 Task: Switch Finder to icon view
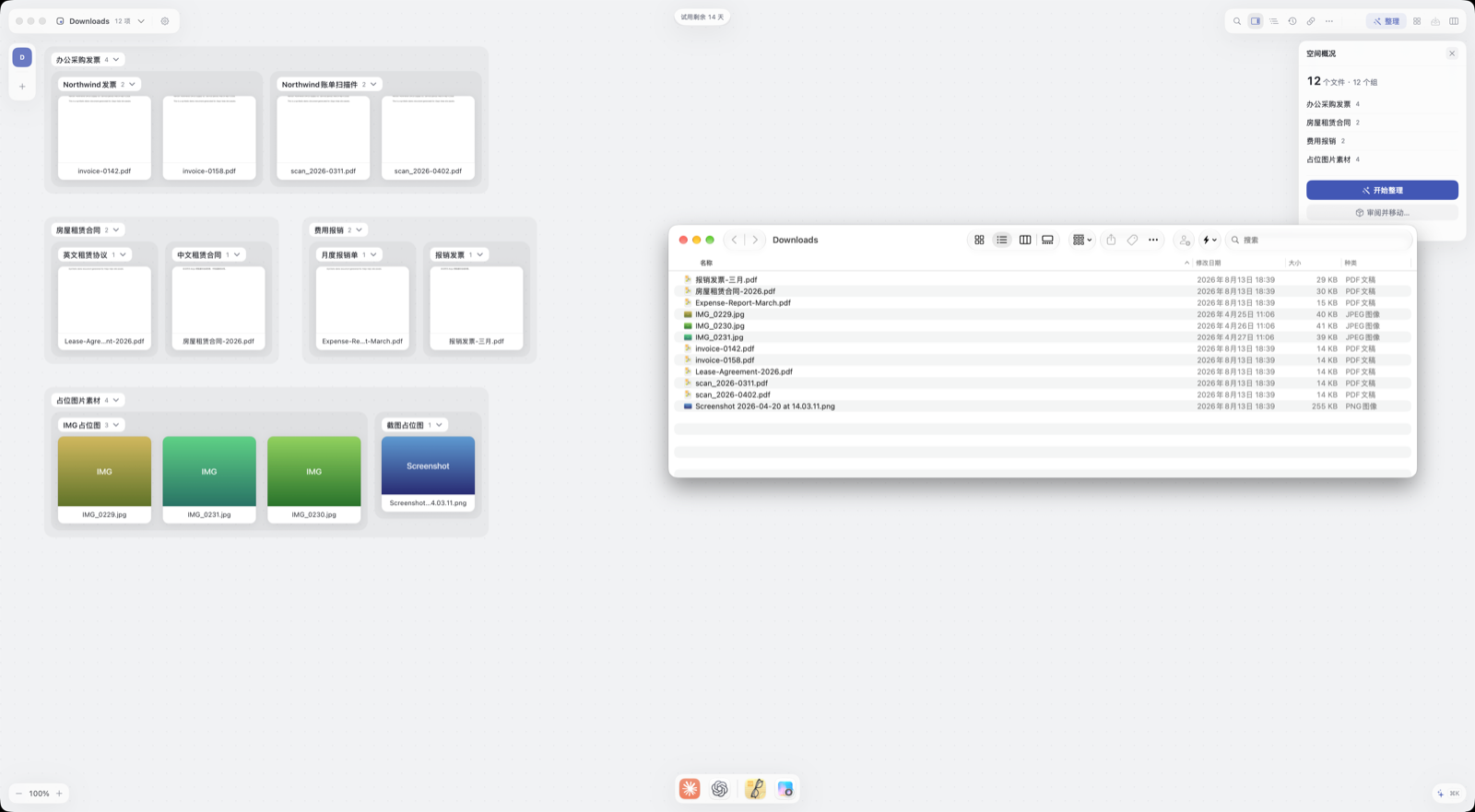click(x=979, y=240)
